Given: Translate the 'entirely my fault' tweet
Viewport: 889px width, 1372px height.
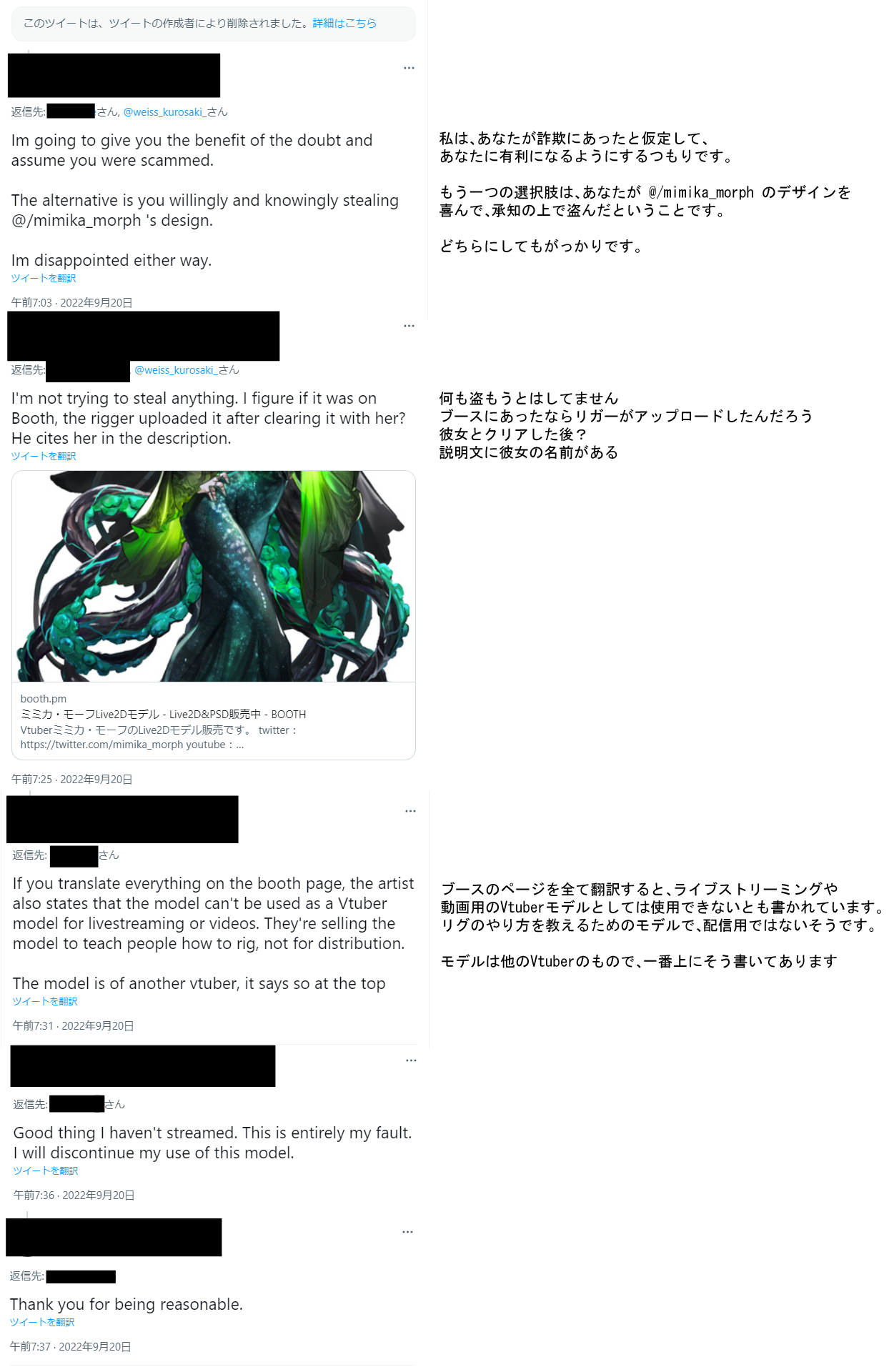Looking at the screenshot, I should click(46, 1170).
